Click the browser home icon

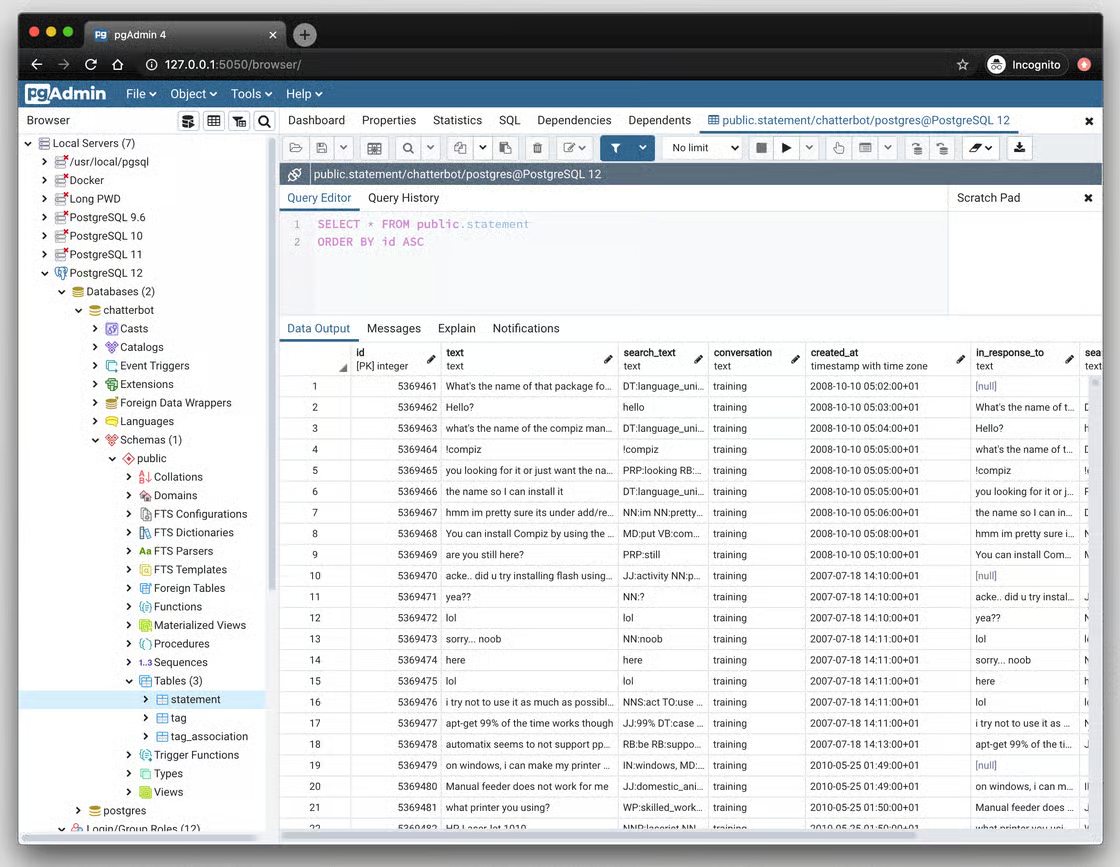pyautogui.click(x=118, y=65)
